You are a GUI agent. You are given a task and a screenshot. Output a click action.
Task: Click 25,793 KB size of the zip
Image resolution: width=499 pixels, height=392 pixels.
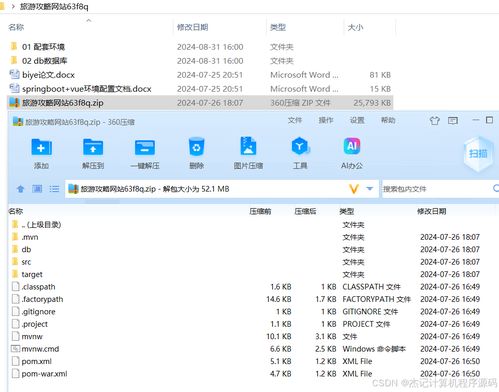372,103
